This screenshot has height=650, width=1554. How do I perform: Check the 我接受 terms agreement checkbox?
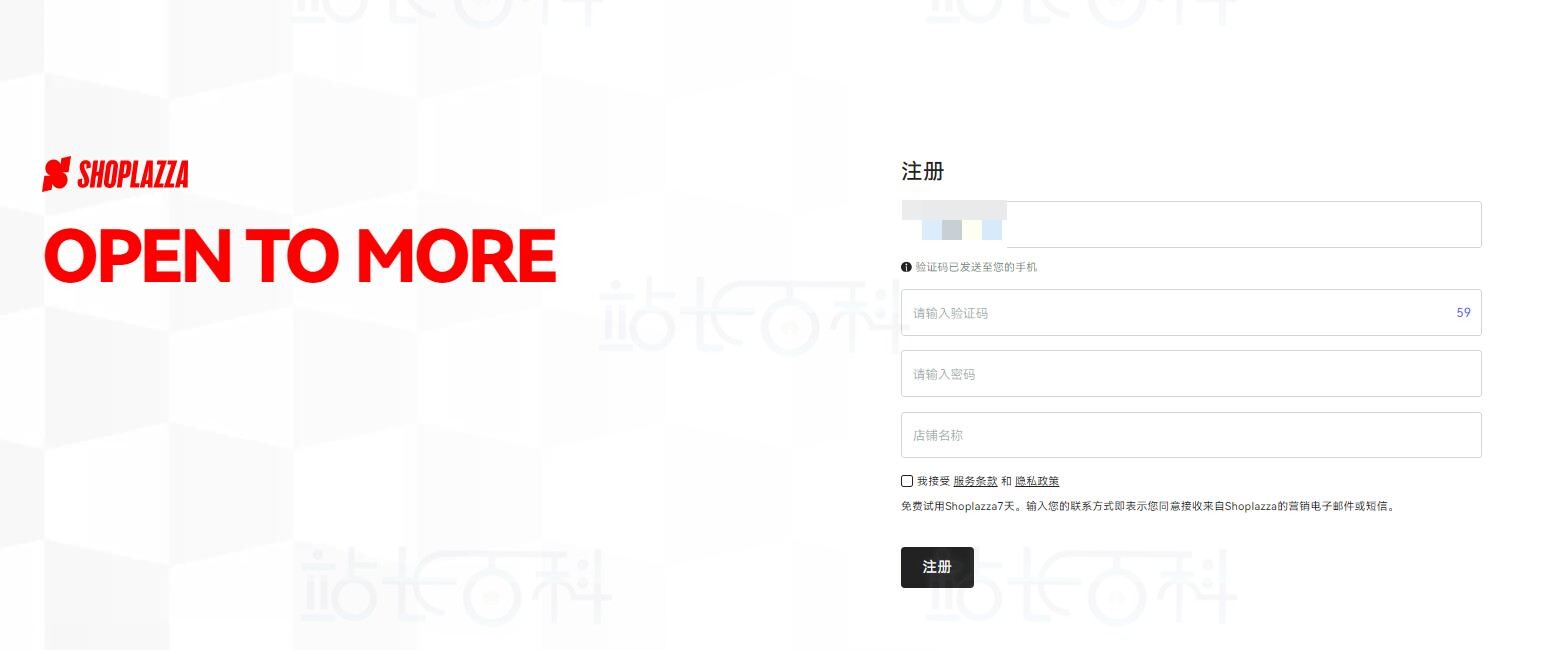tap(907, 481)
